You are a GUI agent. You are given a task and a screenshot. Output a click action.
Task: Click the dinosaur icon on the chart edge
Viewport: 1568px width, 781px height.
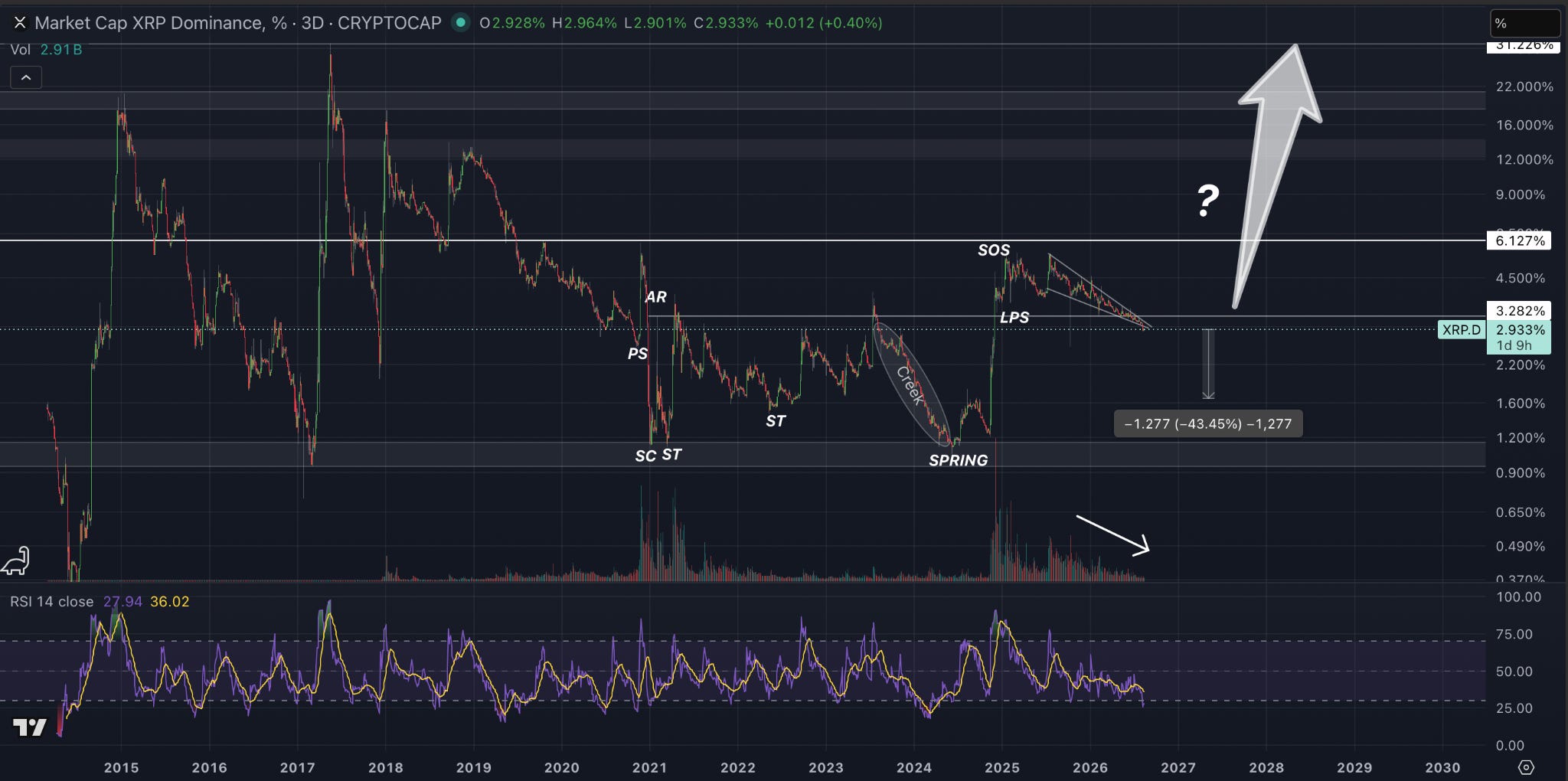(15, 560)
